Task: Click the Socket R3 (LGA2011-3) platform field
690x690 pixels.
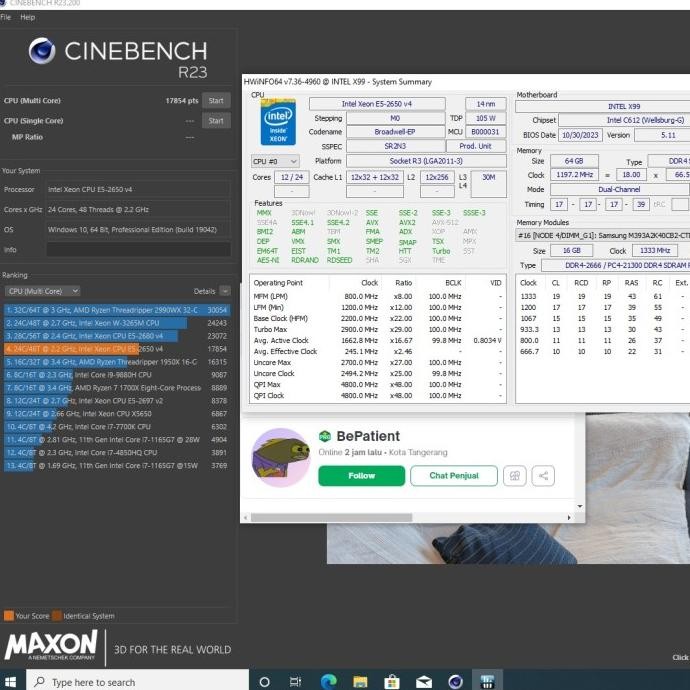Action: (426, 161)
